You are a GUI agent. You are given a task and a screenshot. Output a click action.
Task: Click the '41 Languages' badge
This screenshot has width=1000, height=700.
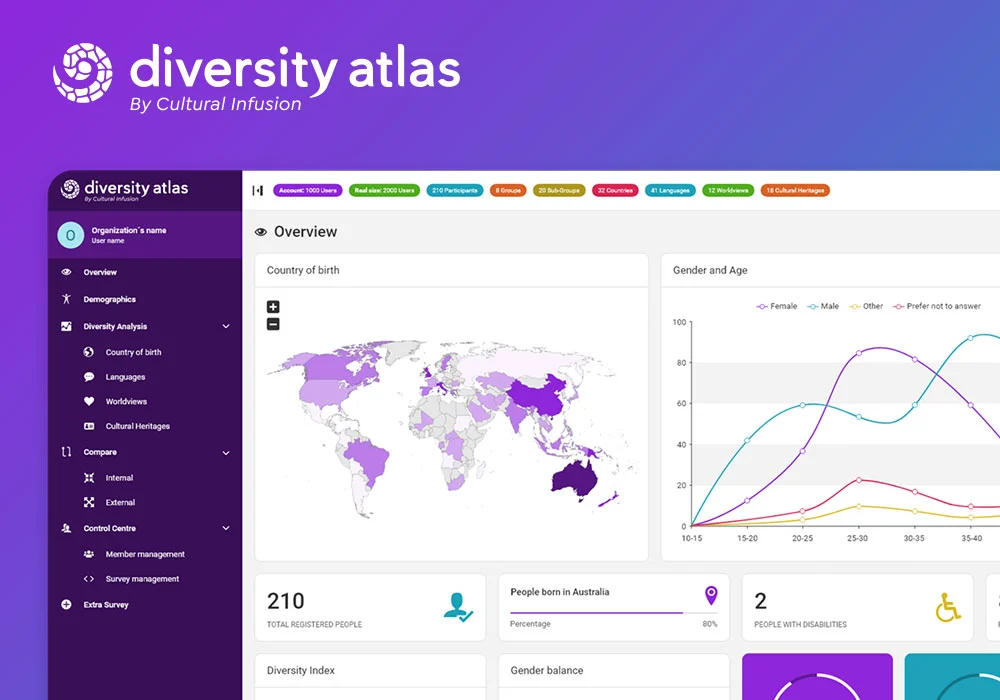pyautogui.click(x=670, y=191)
